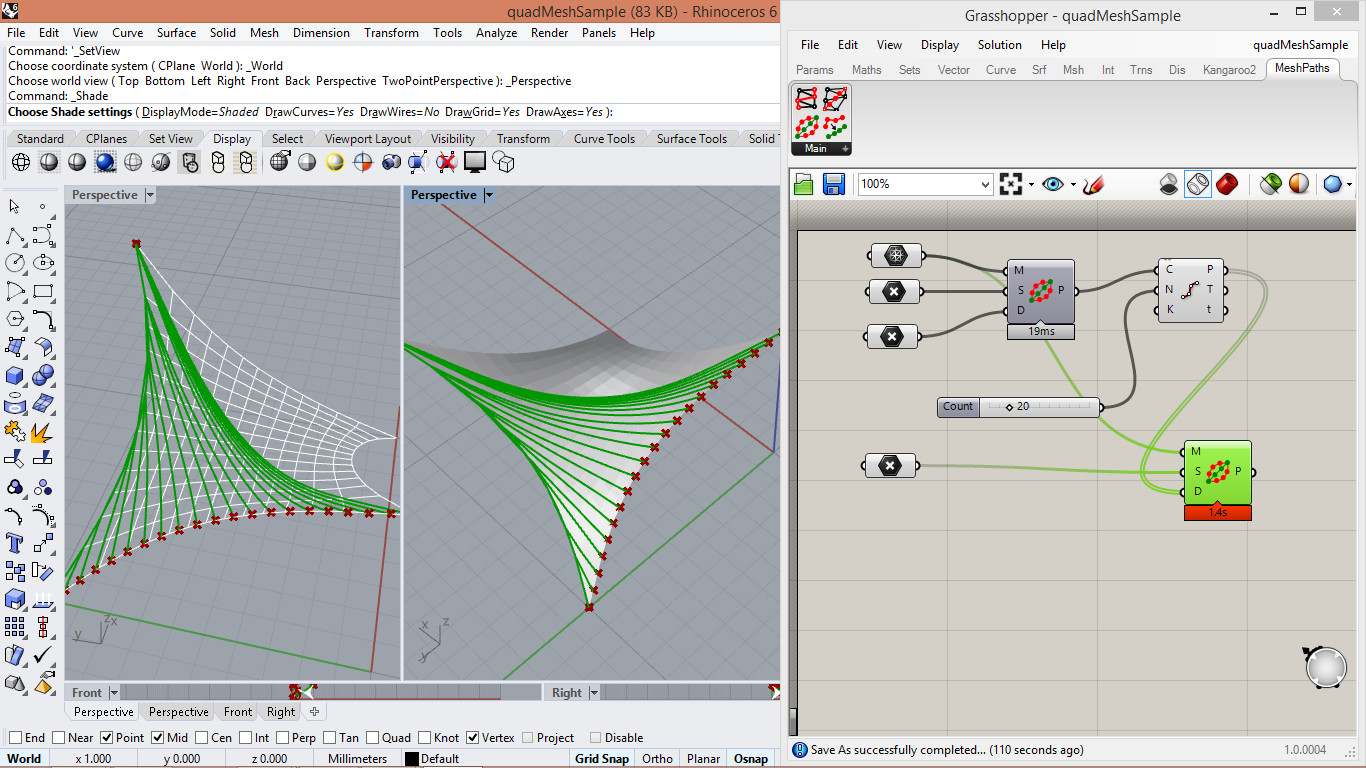Click the Millimeters units status pane
Screen dimensions: 1366x768
357,759
